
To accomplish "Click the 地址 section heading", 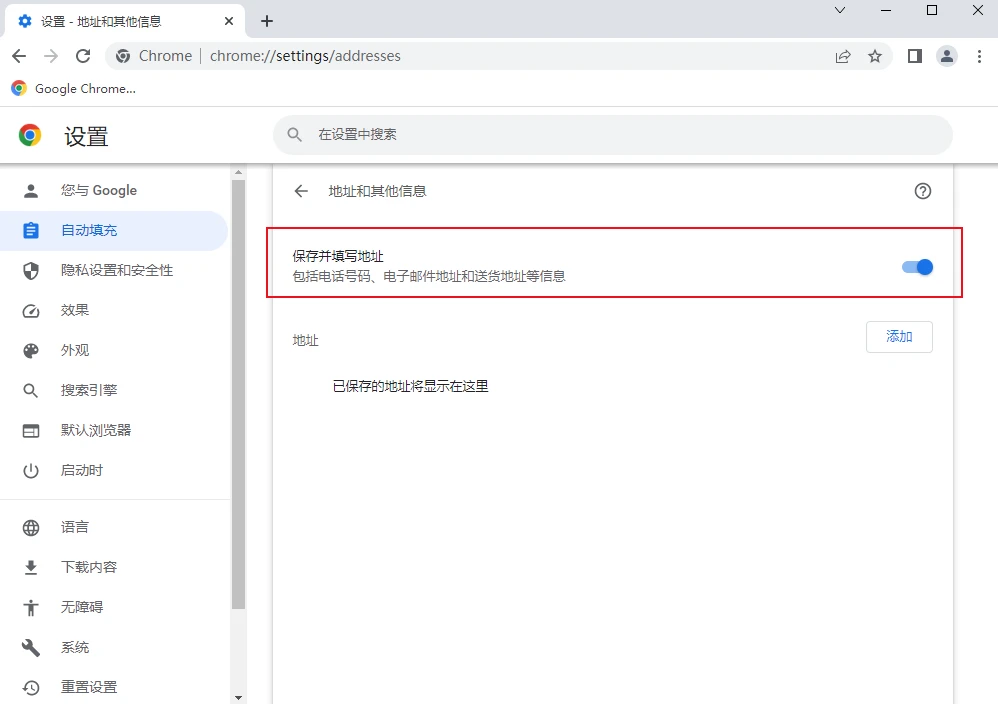I will click(x=306, y=341).
